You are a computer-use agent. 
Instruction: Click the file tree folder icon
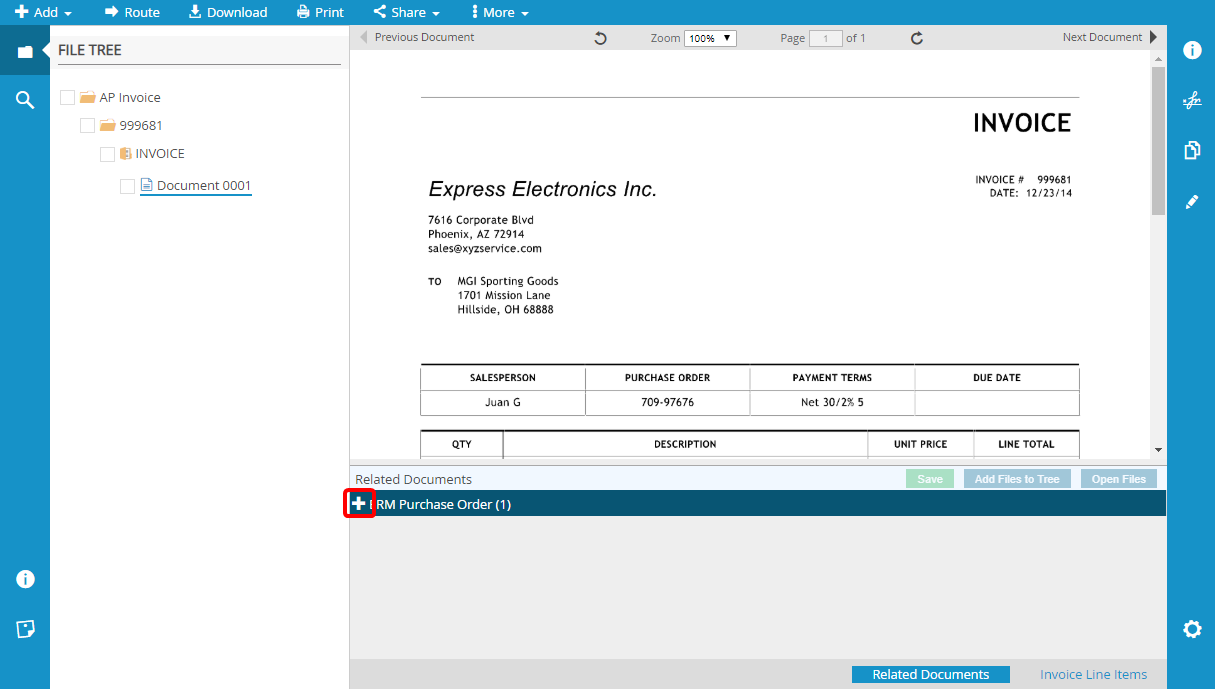point(25,51)
